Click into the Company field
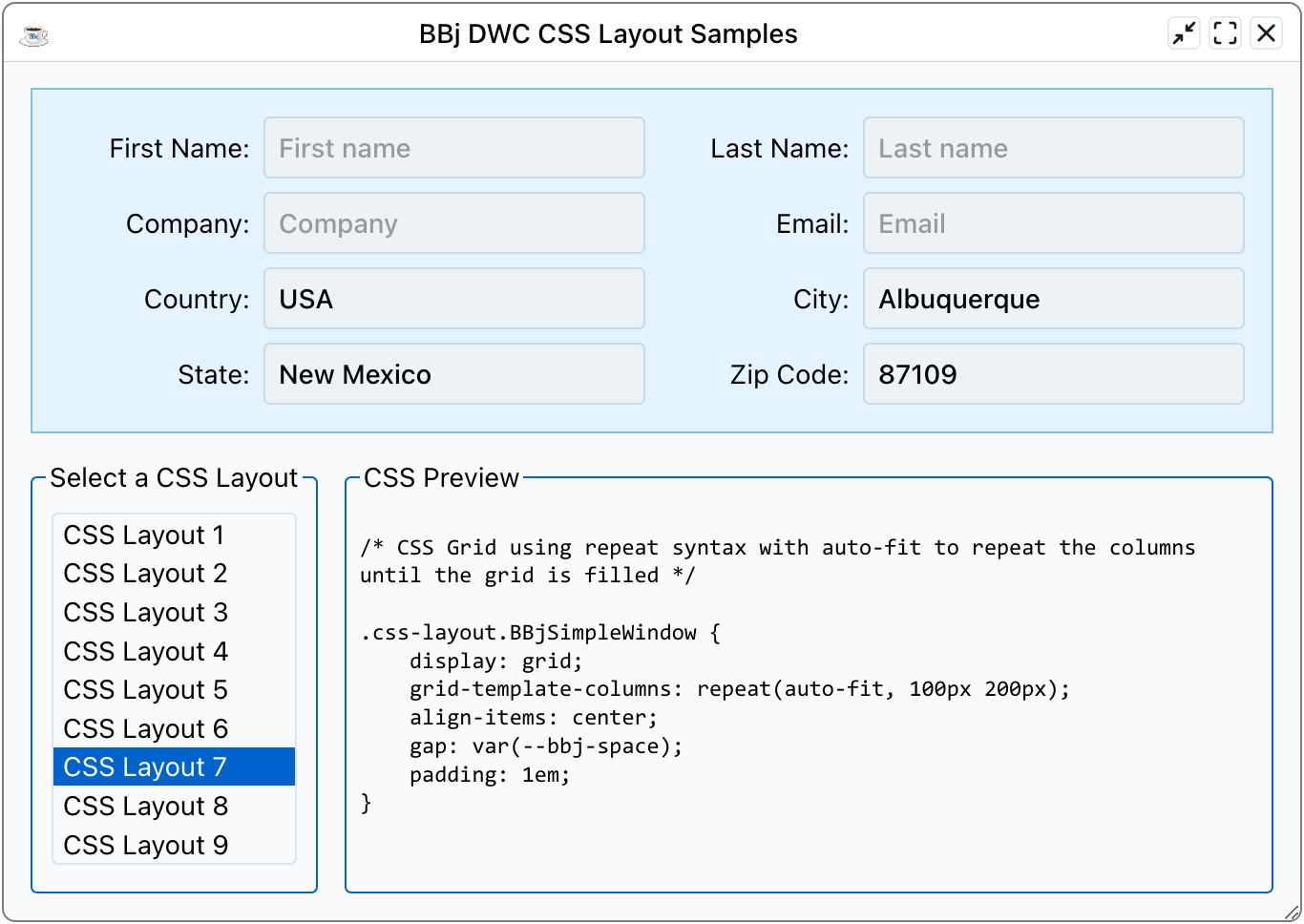The height and width of the screenshot is (924, 1304). (453, 223)
